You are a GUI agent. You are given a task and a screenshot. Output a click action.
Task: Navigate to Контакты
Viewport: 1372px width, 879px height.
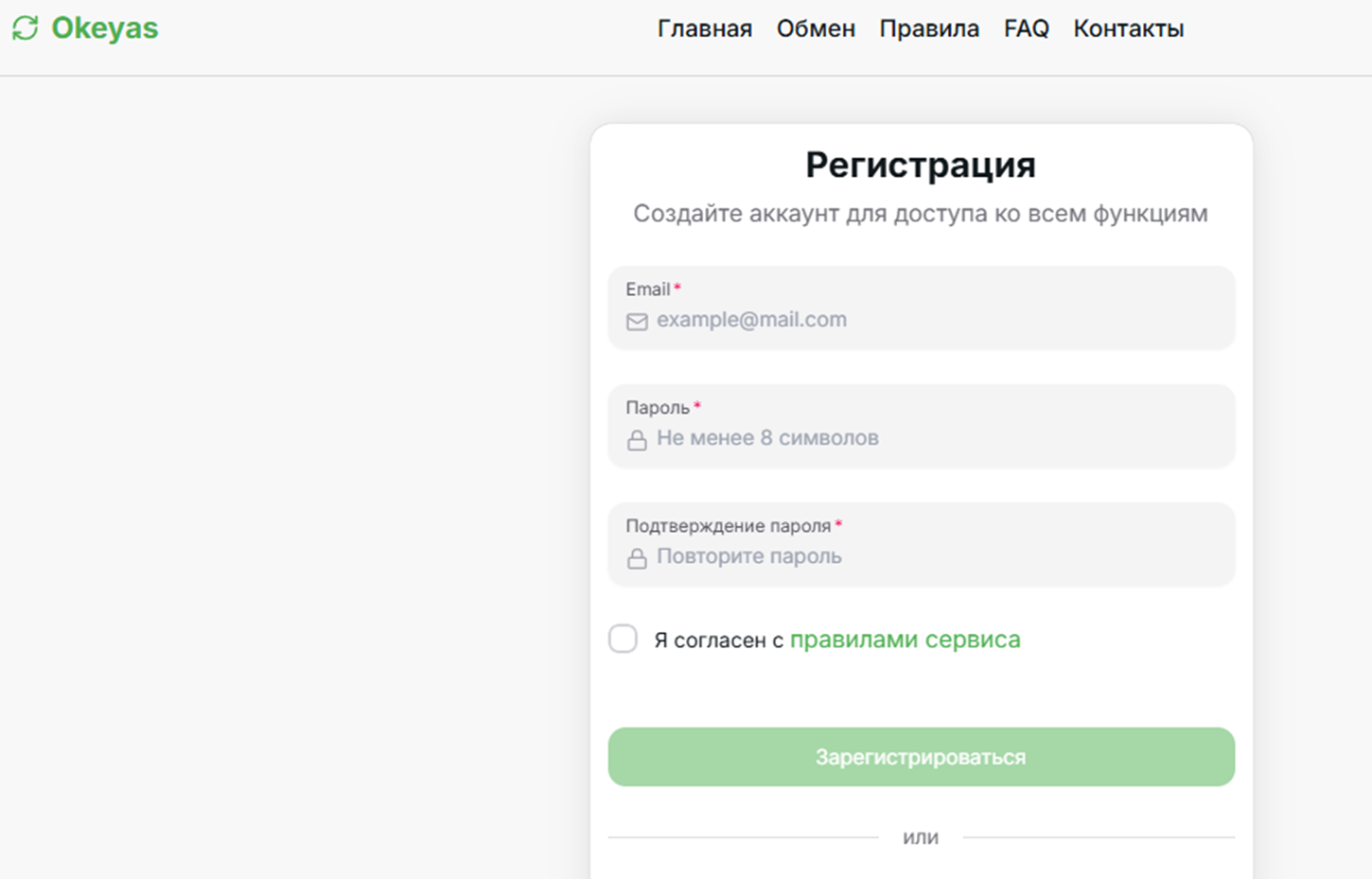click(1129, 28)
